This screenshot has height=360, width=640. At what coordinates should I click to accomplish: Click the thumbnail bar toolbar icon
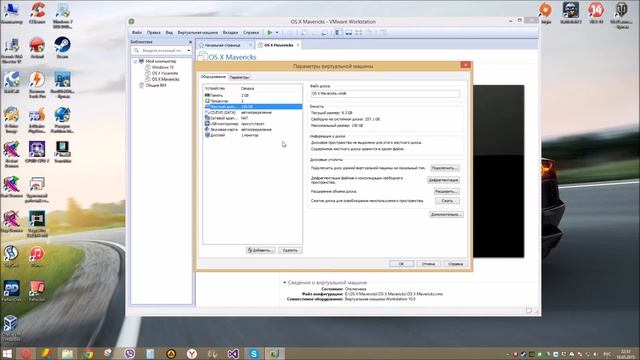[349, 33]
